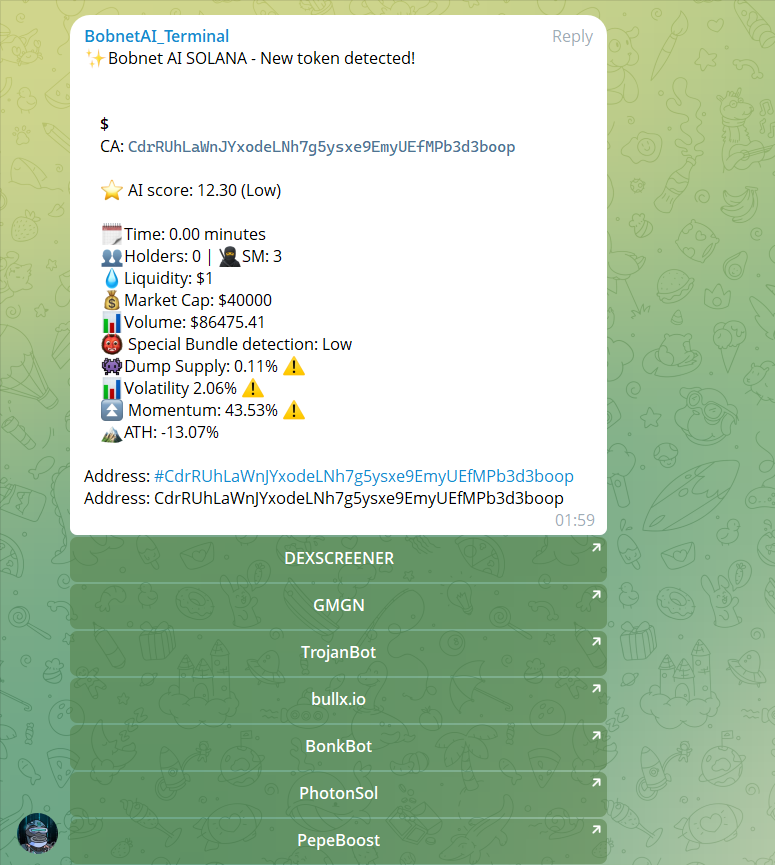Open the bullx.io button
Screen dimensions: 775x865
338,699
